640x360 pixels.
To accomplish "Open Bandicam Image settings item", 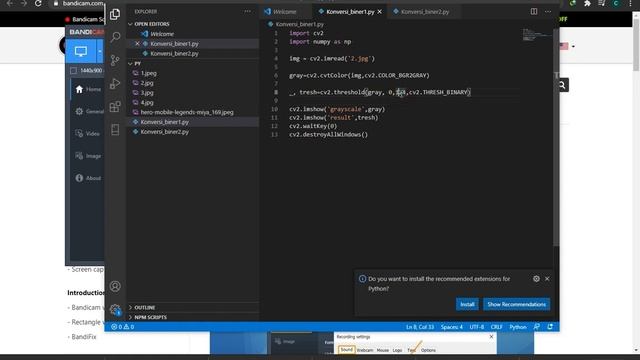I will coord(88,156).
